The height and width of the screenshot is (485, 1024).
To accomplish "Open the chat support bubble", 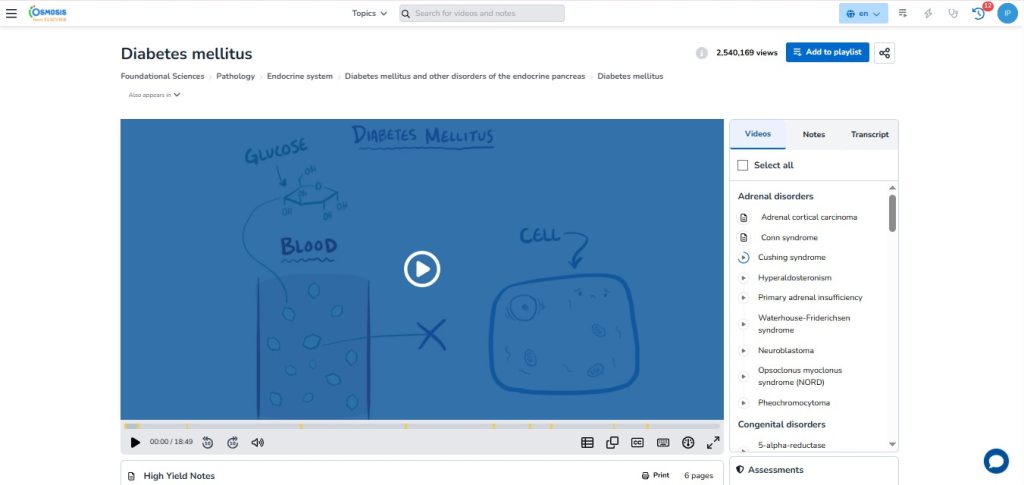I will tap(996, 461).
